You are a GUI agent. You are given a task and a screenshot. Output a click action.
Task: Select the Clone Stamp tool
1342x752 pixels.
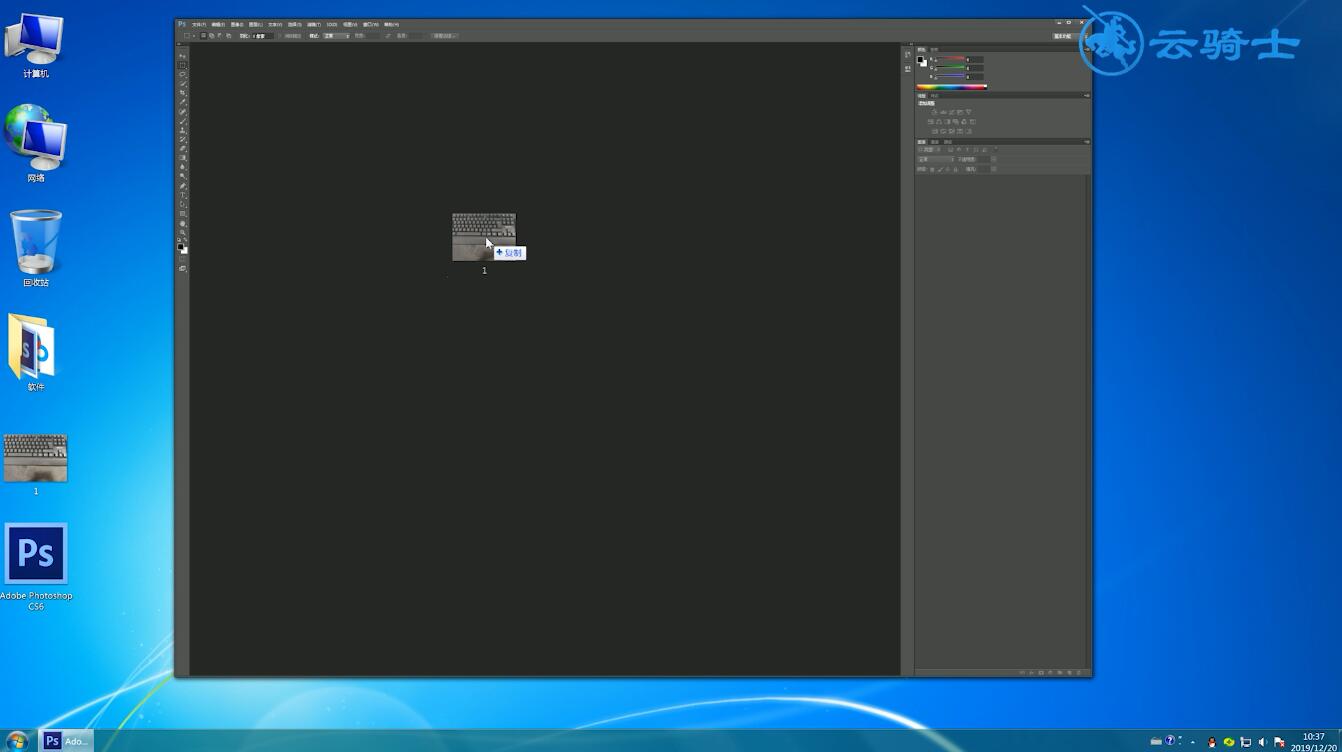coord(183,130)
